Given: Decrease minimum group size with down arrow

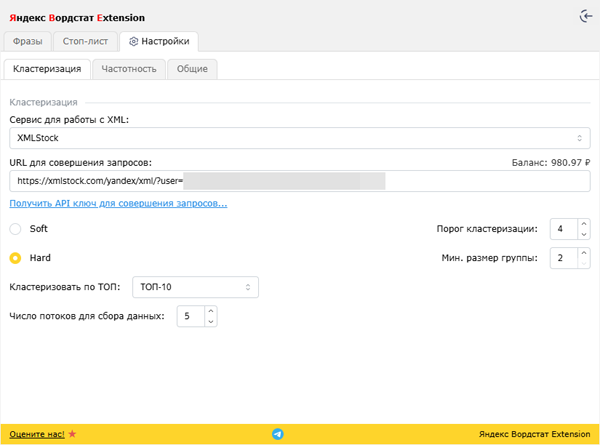Looking at the screenshot, I should pyautogui.click(x=584, y=265).
